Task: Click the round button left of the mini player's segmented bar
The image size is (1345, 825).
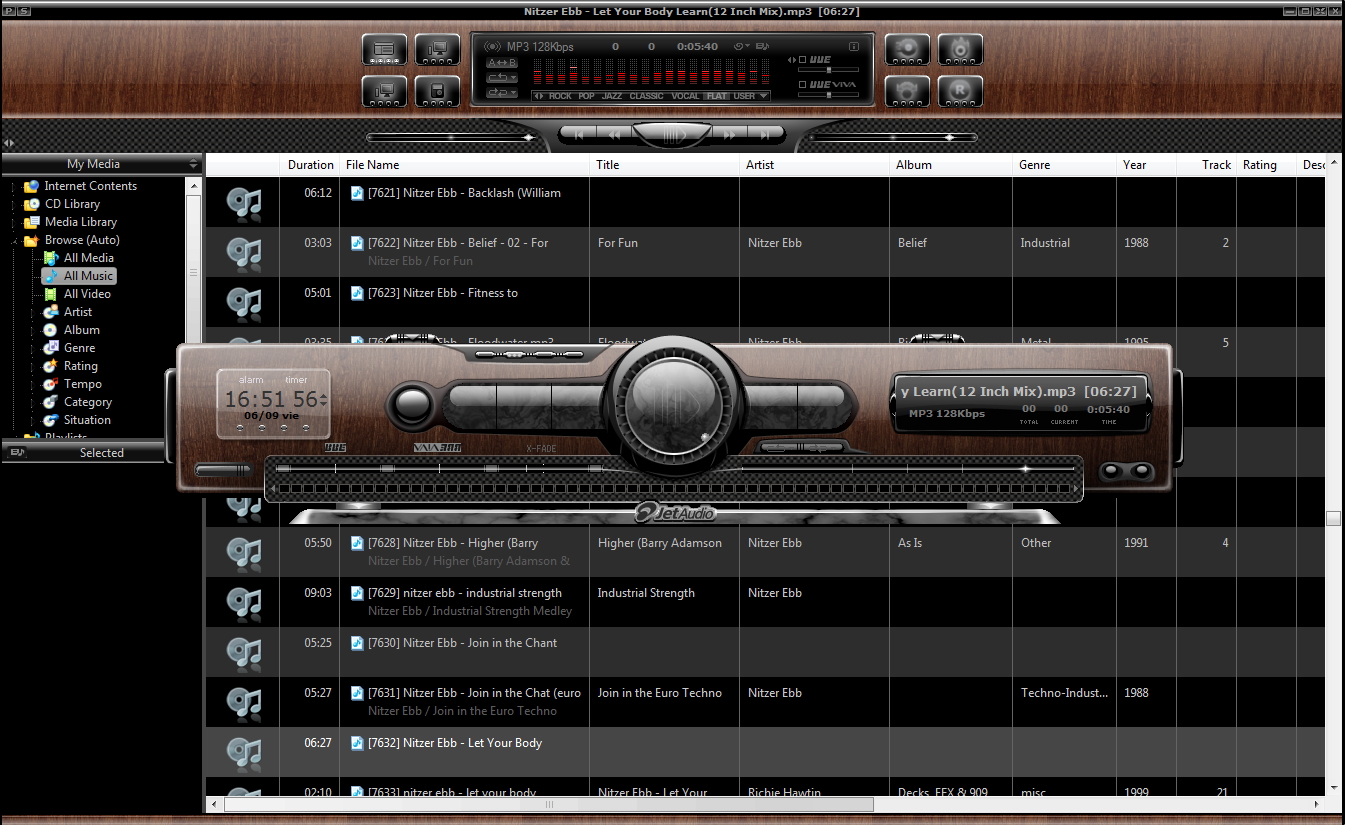Action: coord(412,405)
